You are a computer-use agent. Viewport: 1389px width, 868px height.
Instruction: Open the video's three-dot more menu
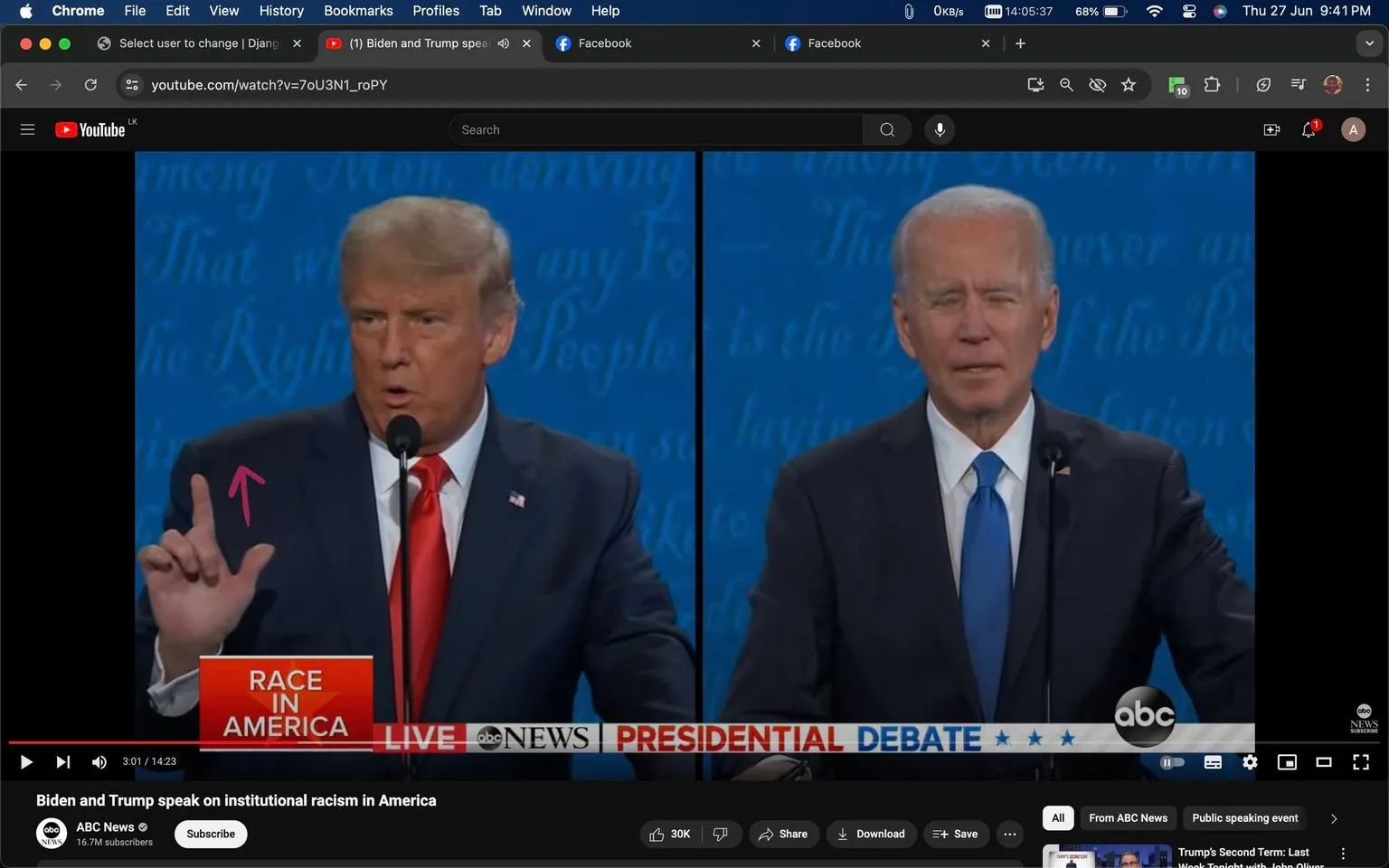coord(1009,834)
